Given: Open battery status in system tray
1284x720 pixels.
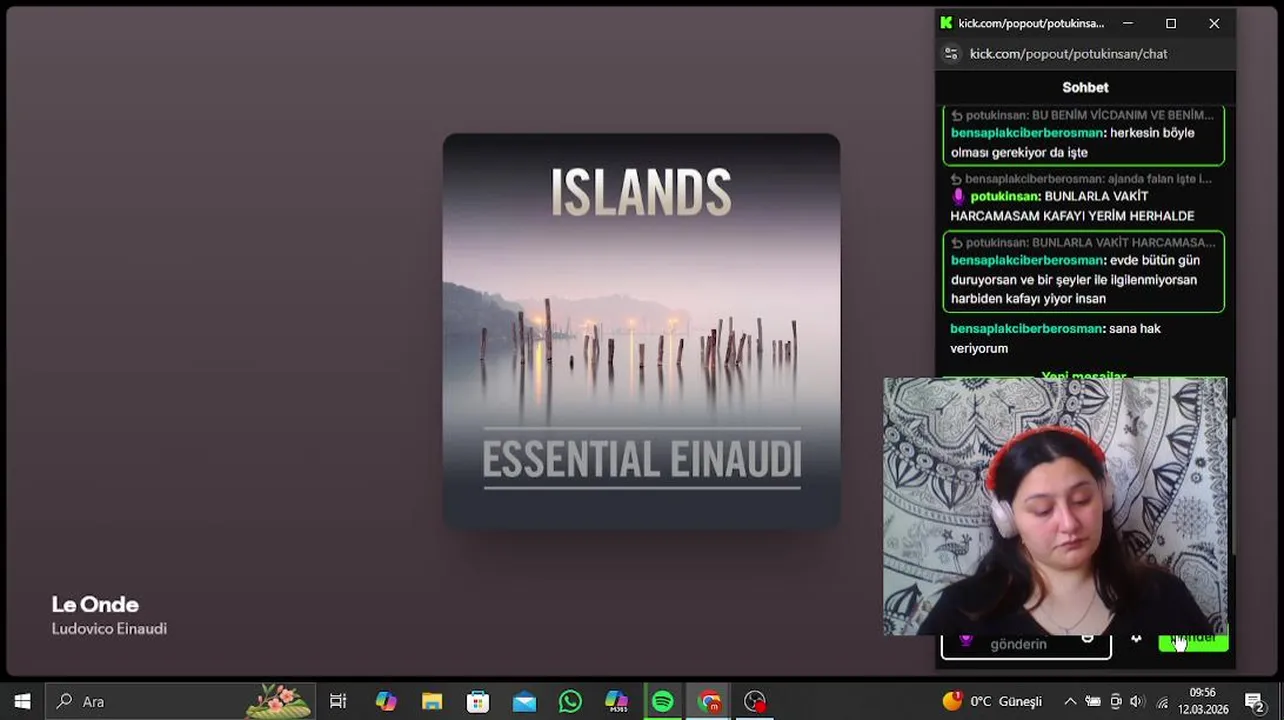Looking at the screenshot, I should pyautogui.click(x=1093, y=701).
